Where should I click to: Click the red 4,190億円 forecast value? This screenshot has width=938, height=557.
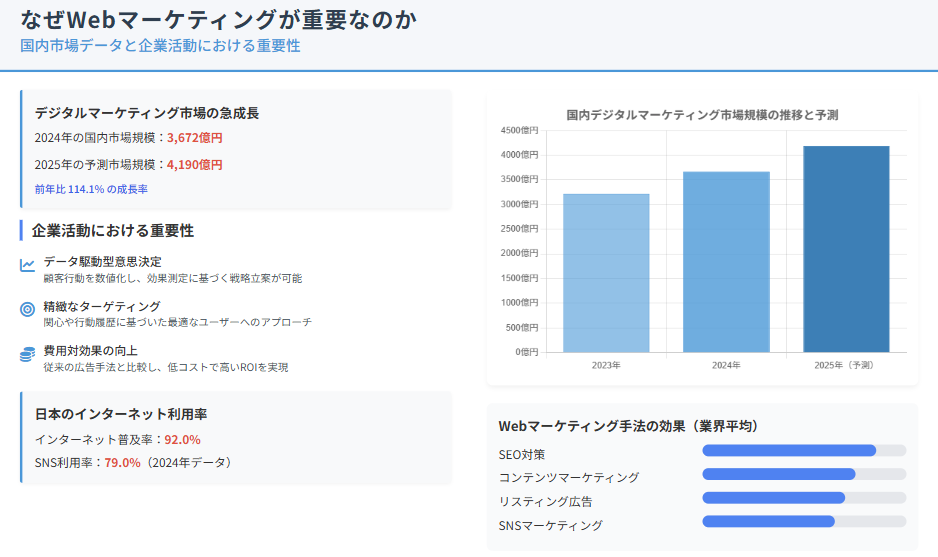[195, 164]
